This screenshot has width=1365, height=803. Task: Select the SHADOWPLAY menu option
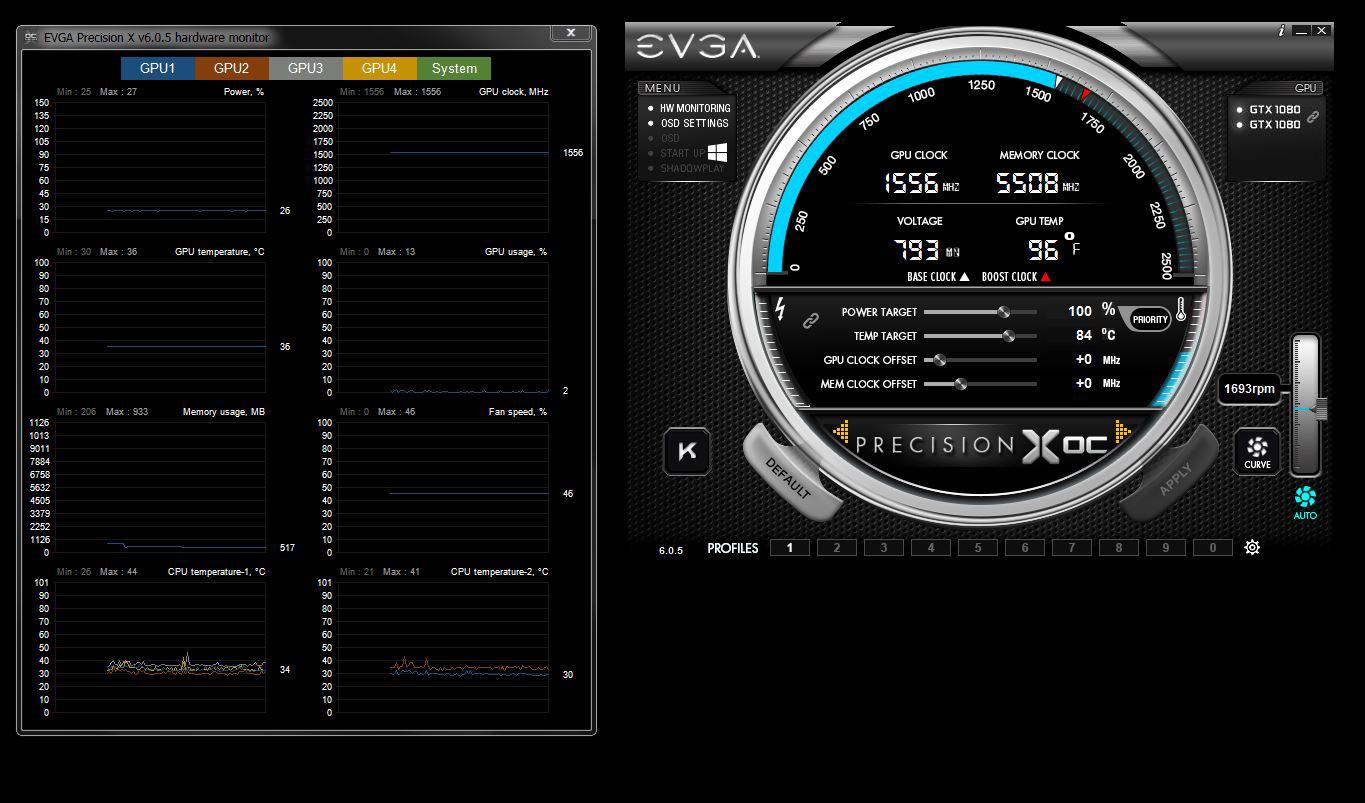(692, 168)
